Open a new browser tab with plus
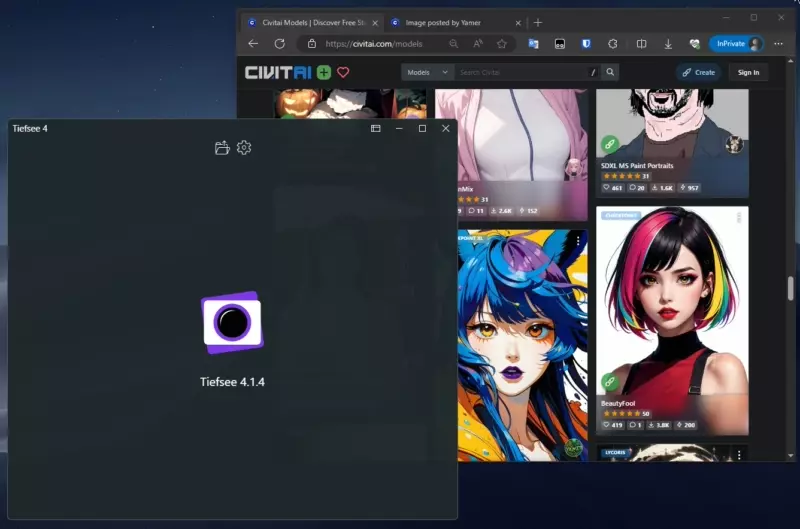Viewport: 800px width, 529px height. (x=538, y=23)
